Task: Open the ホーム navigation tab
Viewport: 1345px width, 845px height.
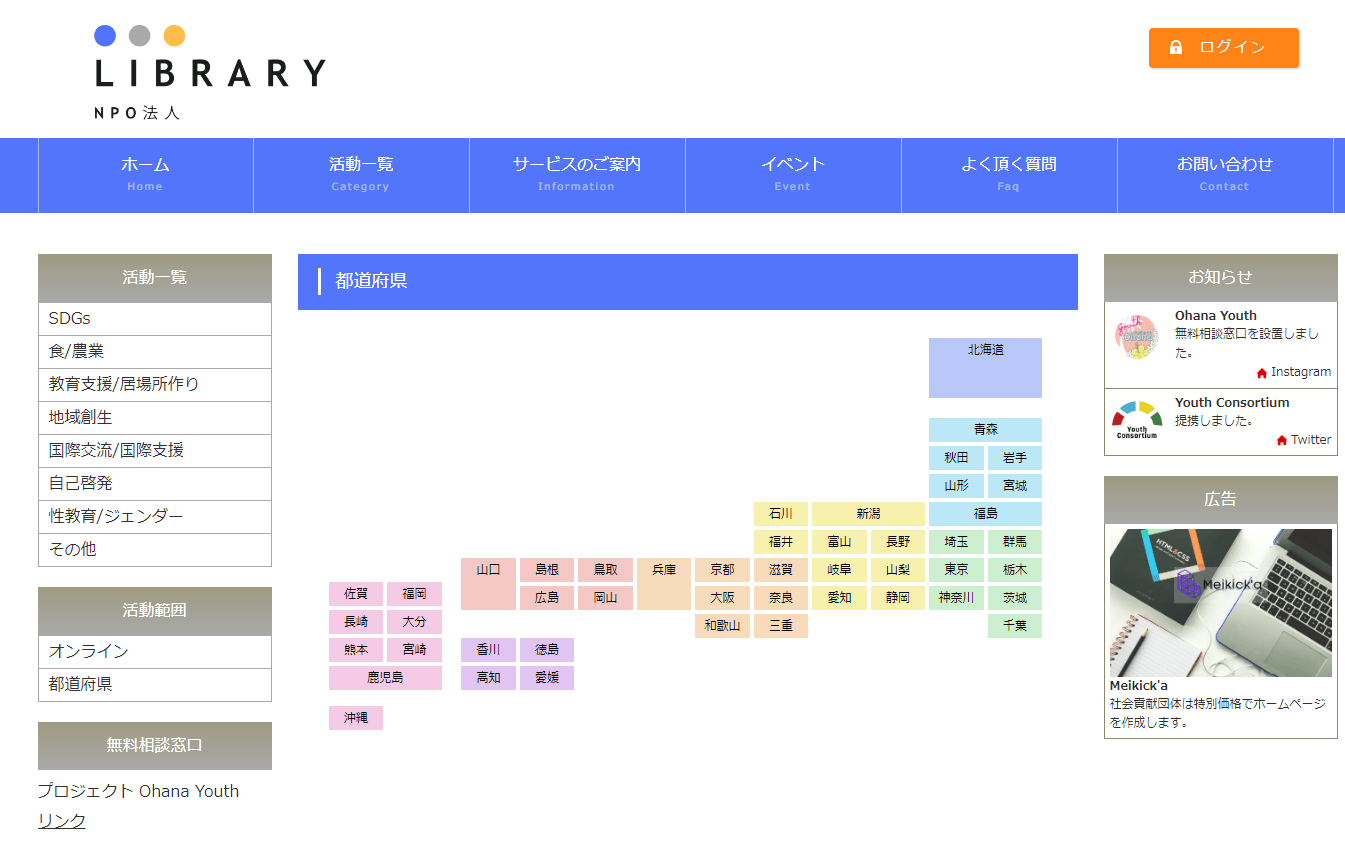Action: (x=146, y=174)
